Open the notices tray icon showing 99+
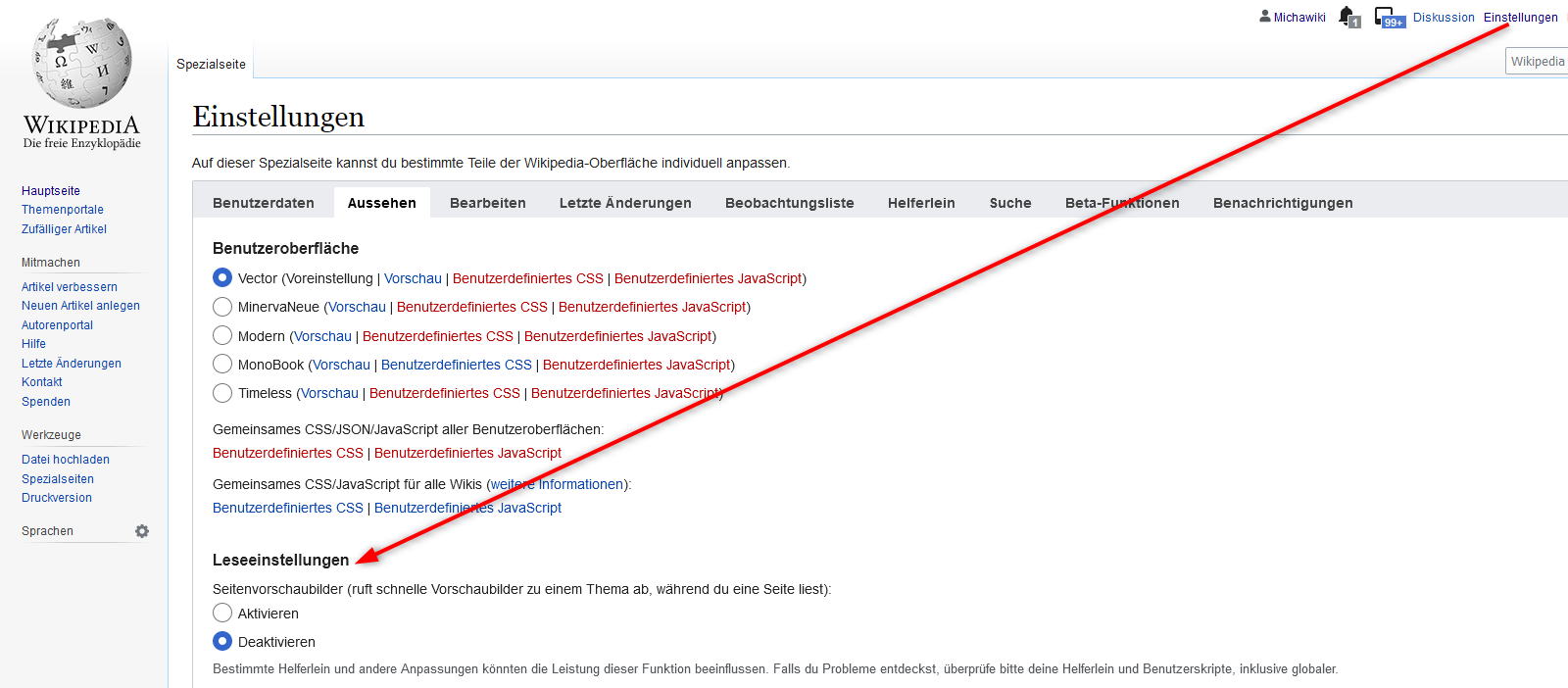The width and height of the screenshot is (1568, 688). click(1386, 17)
